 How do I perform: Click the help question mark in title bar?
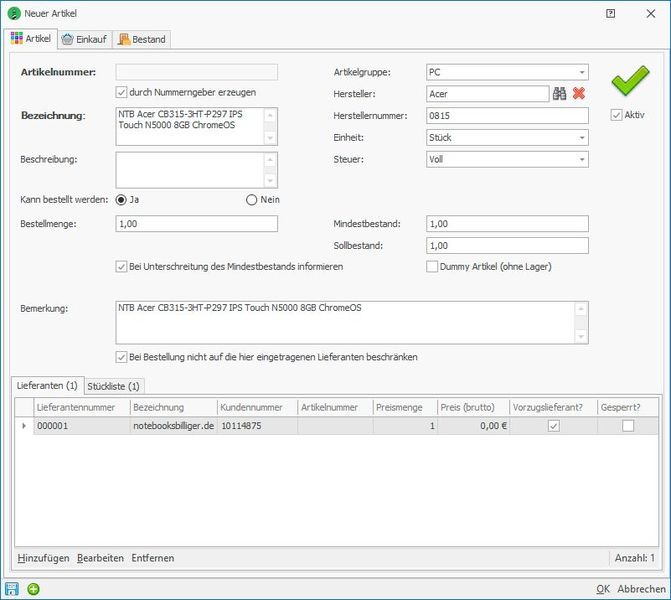[611, 14]
